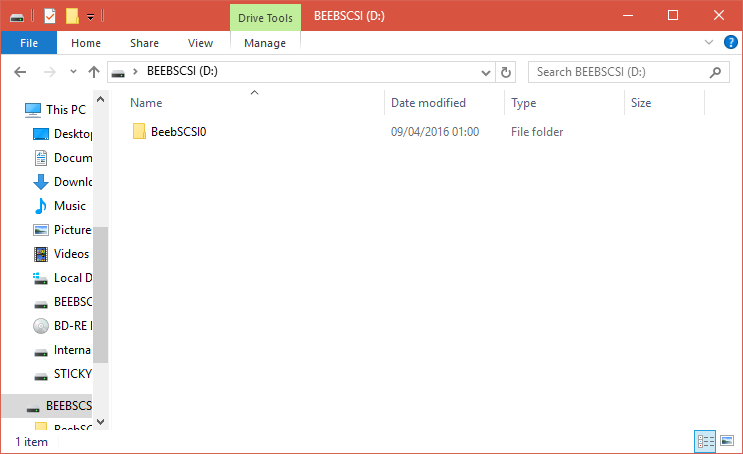This screenshot has width=743, height=454.
Task: Open Downloads in the navigation pane
Action: click(x=63, y=182)
